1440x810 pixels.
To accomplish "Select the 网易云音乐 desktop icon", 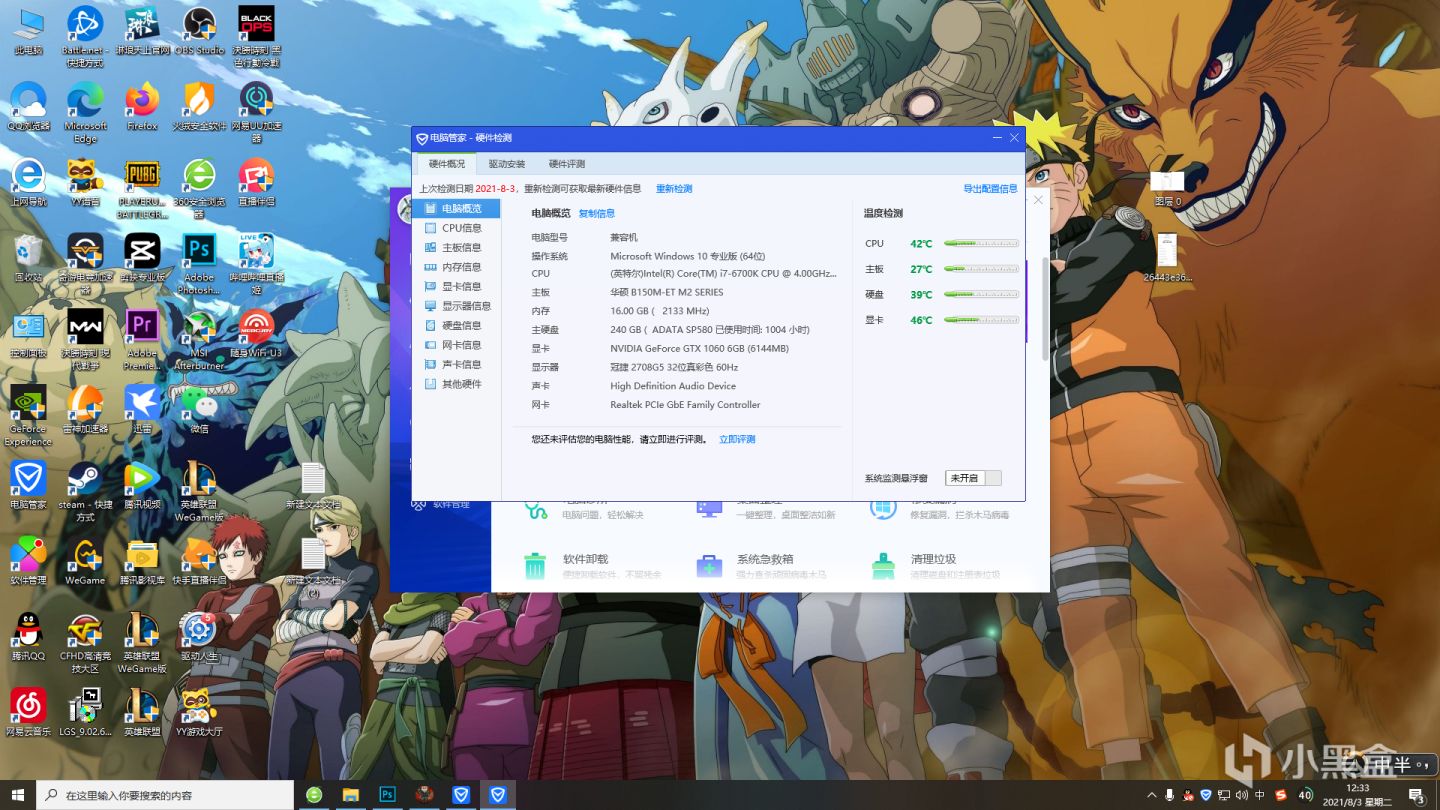I will [28, 712].
